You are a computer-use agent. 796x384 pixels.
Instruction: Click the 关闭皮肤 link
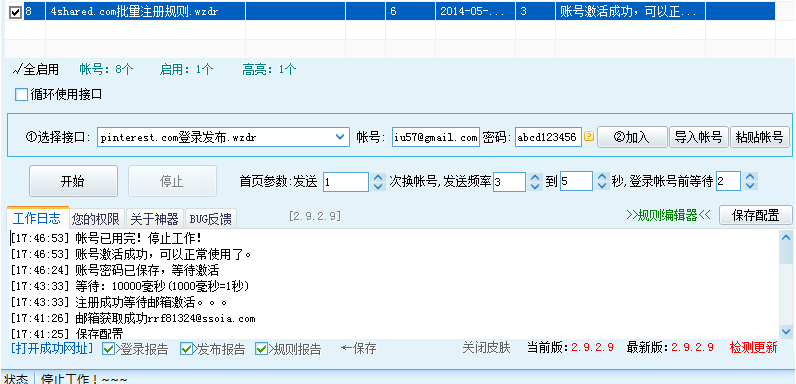click(x=486, y=348)
